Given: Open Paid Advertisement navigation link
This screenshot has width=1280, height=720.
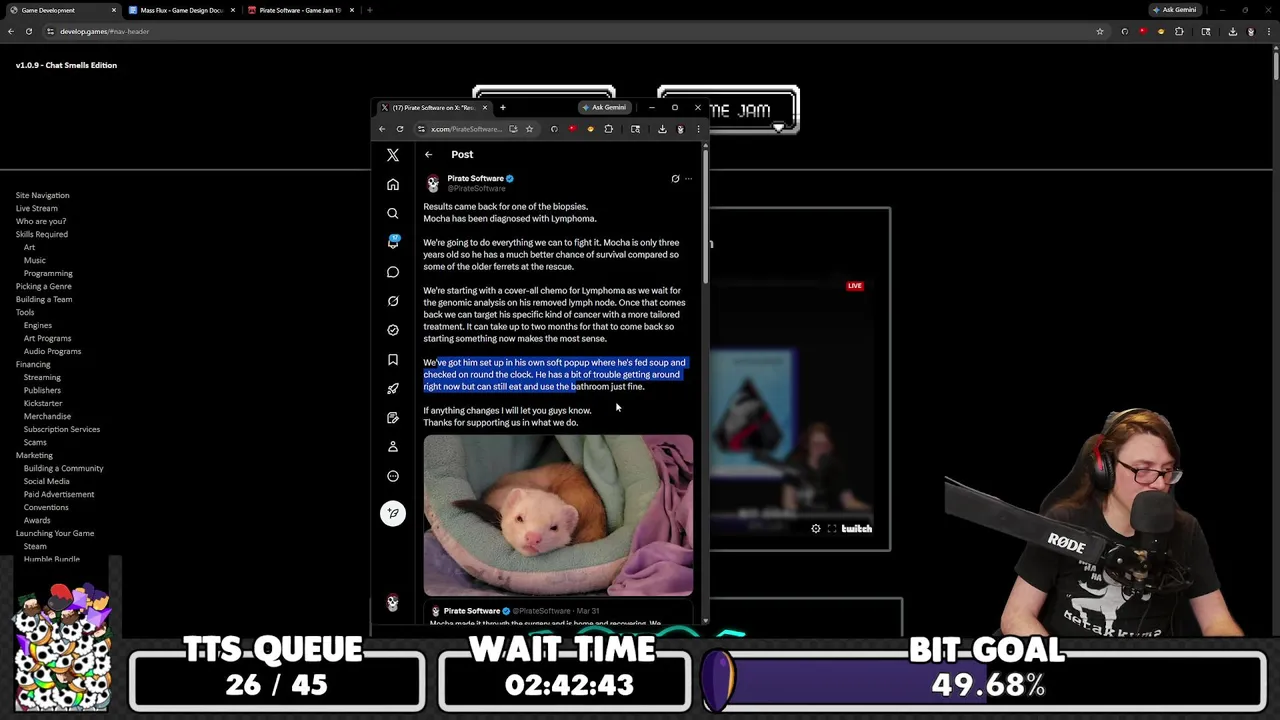Looking at the screenshot, I should click(59, 494).
